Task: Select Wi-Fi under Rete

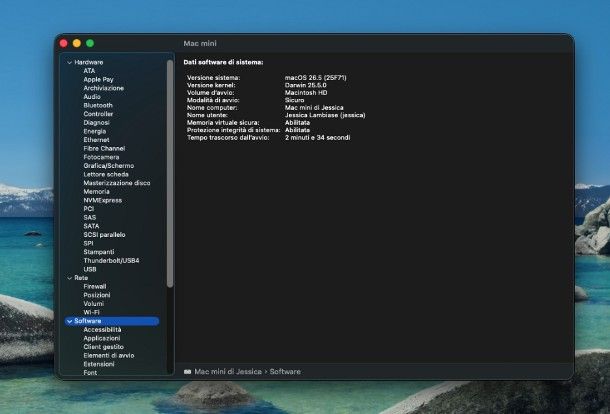Action: click(x=91, y=312)
